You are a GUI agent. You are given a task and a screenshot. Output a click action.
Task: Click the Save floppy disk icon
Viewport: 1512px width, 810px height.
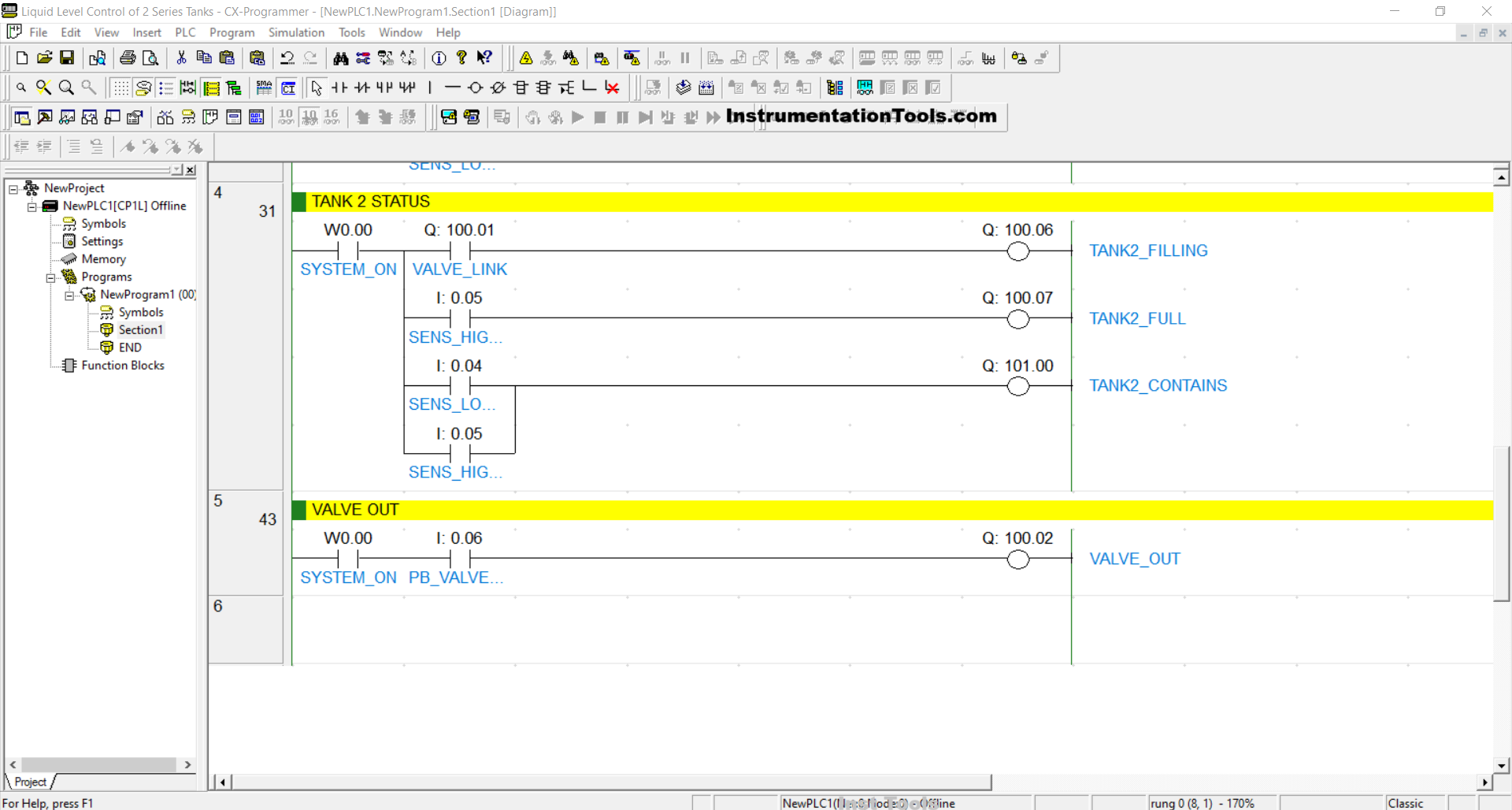tap(67, 58)
